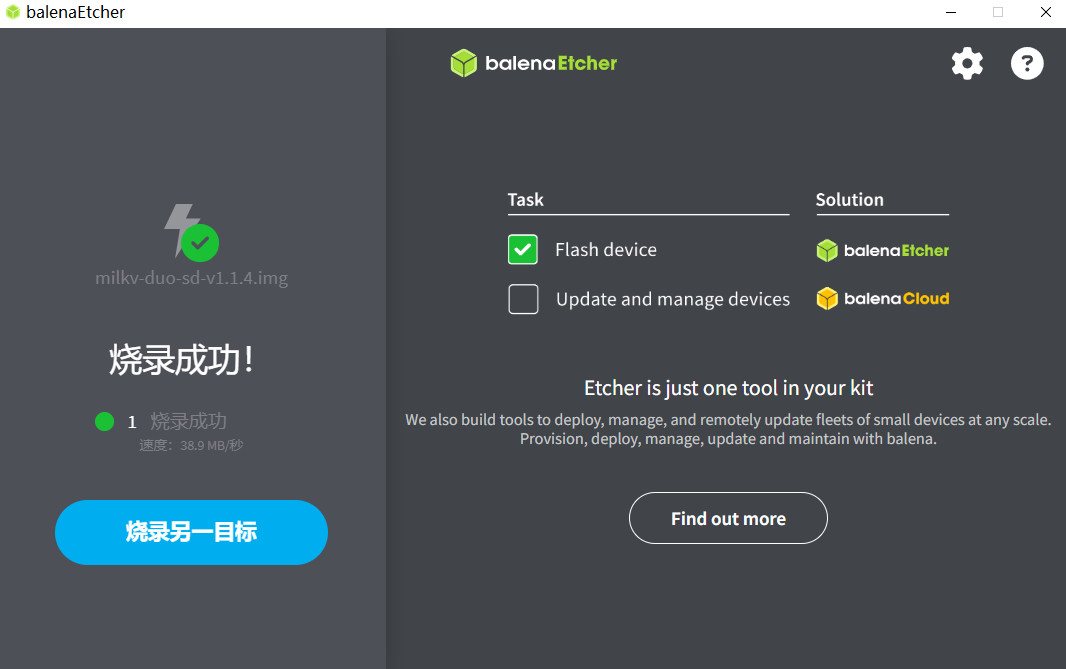Check the Update and manage devices checkbox
Viewport: 1066px width, 669px height.
click(523, 299)
